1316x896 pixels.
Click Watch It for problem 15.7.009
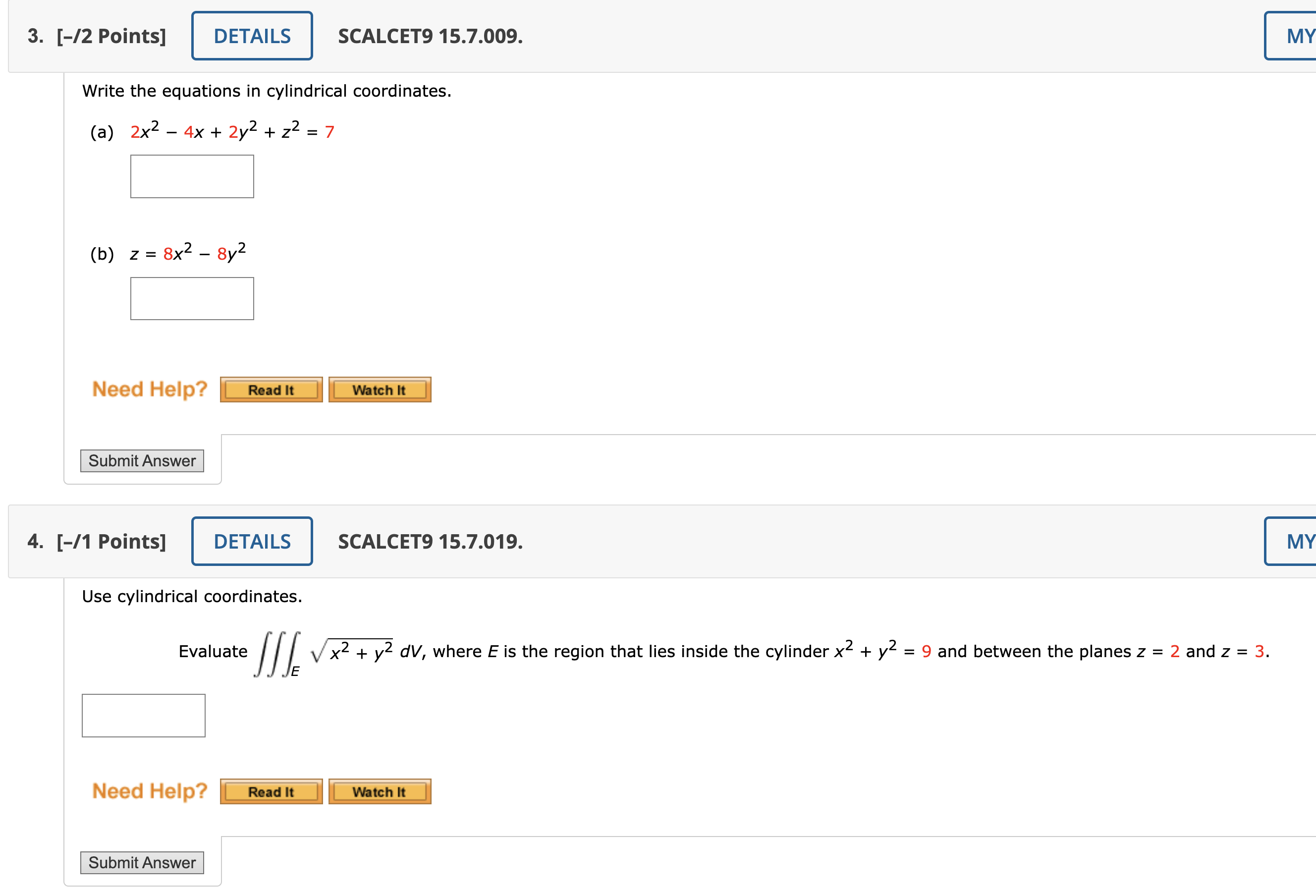tap(380, 389)
